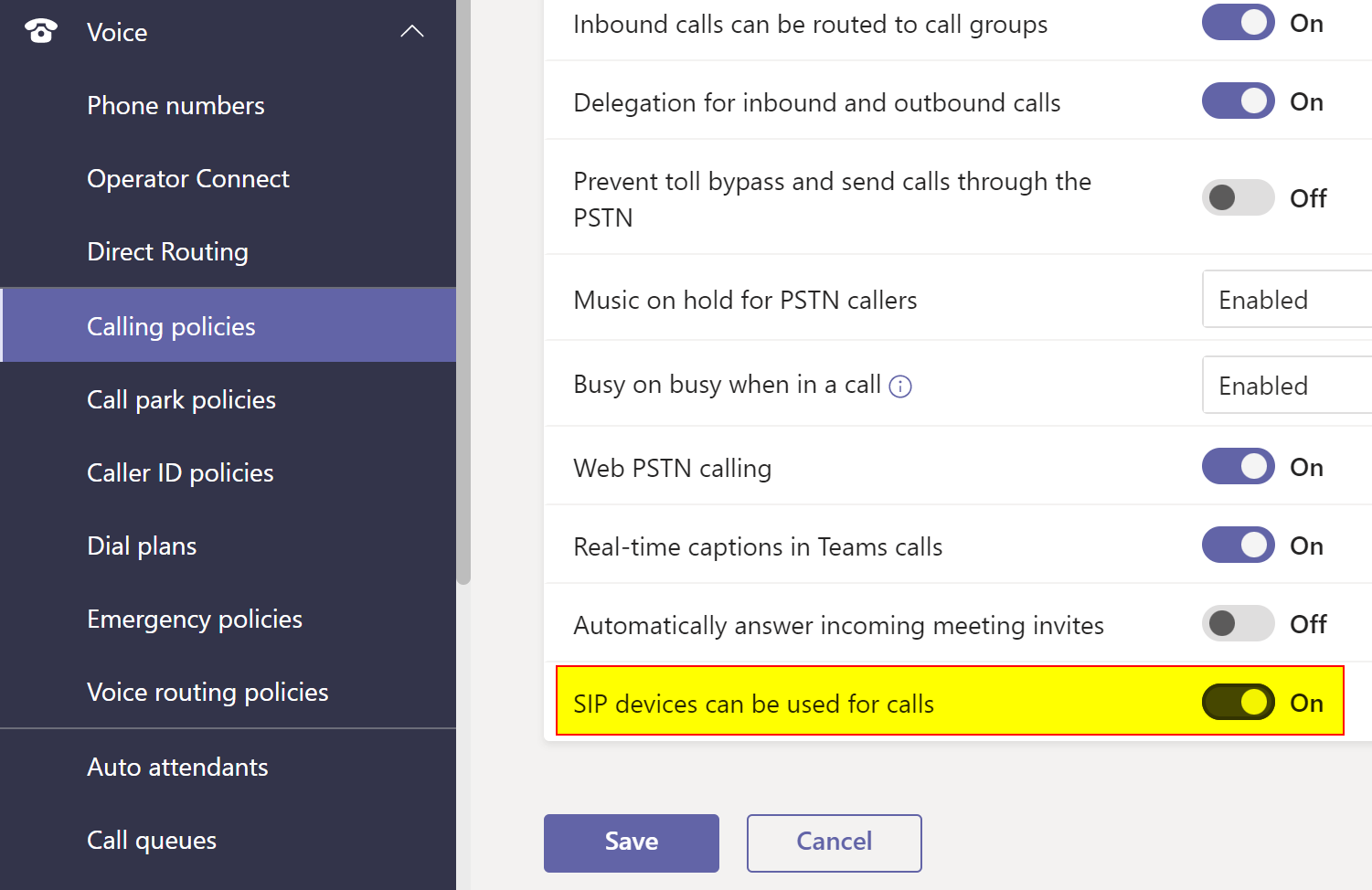Enable Automatically answer incoming meeting invites
Viewport: 1372px width, 890px height.
coord(1238,624)
